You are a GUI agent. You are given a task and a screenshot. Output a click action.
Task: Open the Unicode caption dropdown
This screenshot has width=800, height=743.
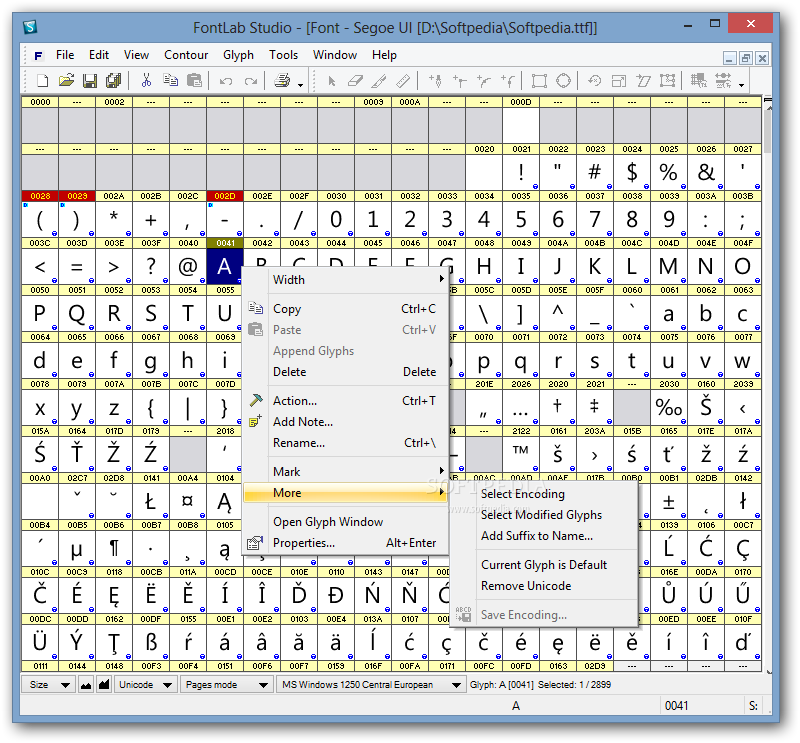pos(145,685)
